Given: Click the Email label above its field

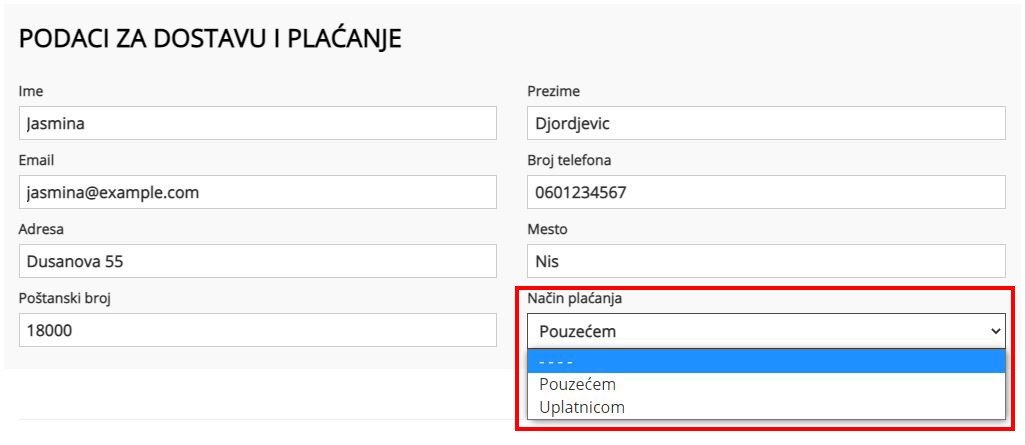Looking at the screenshot, I should pyautogui.click(x=36, y=160).
